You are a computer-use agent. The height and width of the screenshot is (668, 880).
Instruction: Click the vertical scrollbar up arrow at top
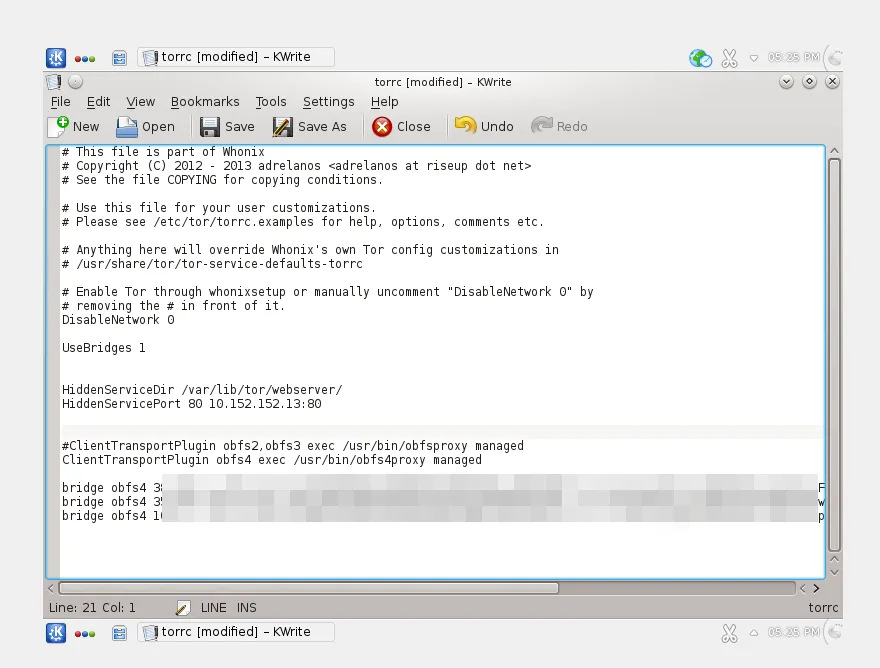[835, 151]
